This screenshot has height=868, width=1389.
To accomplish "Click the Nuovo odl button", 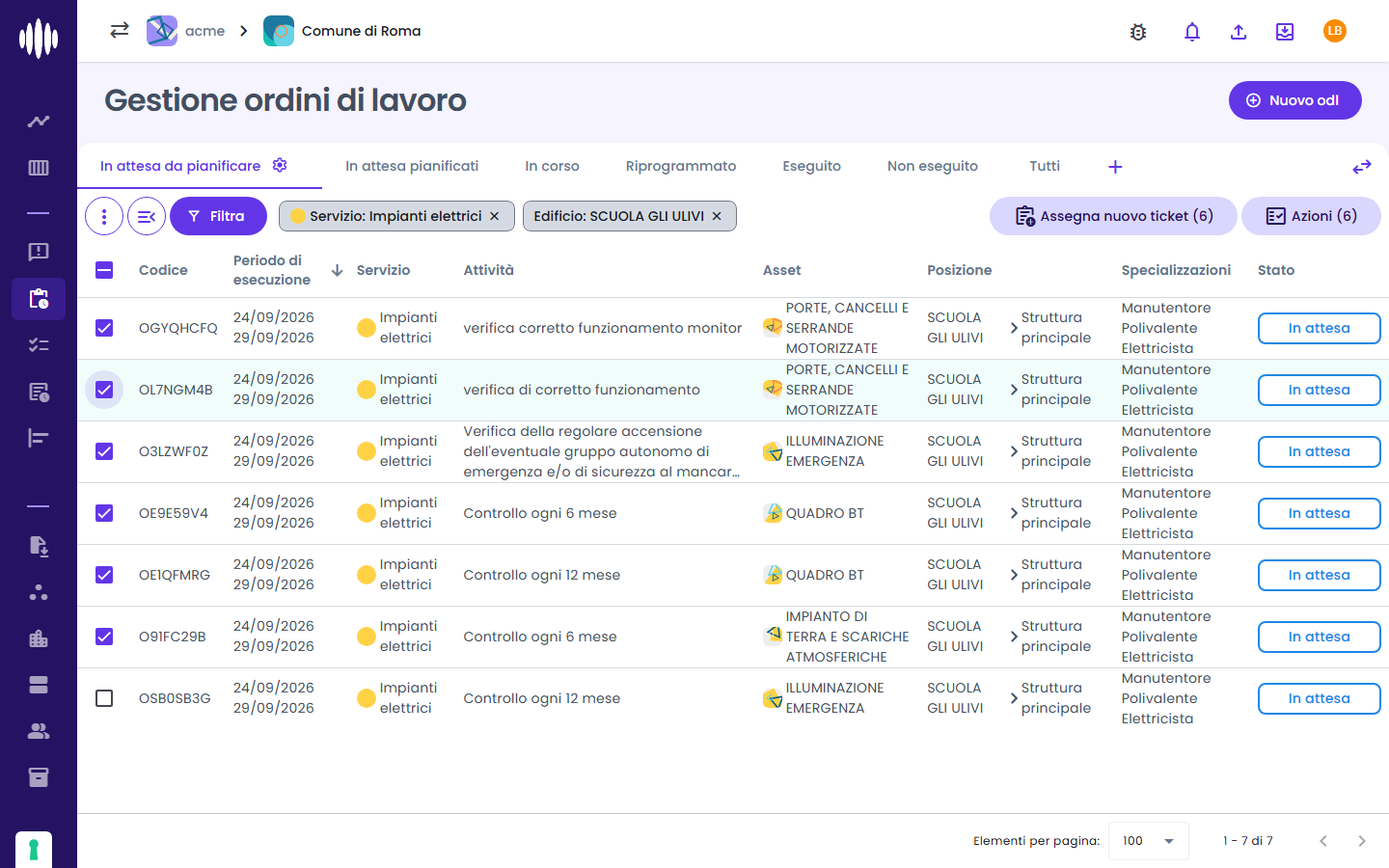I will (1294, 100).
